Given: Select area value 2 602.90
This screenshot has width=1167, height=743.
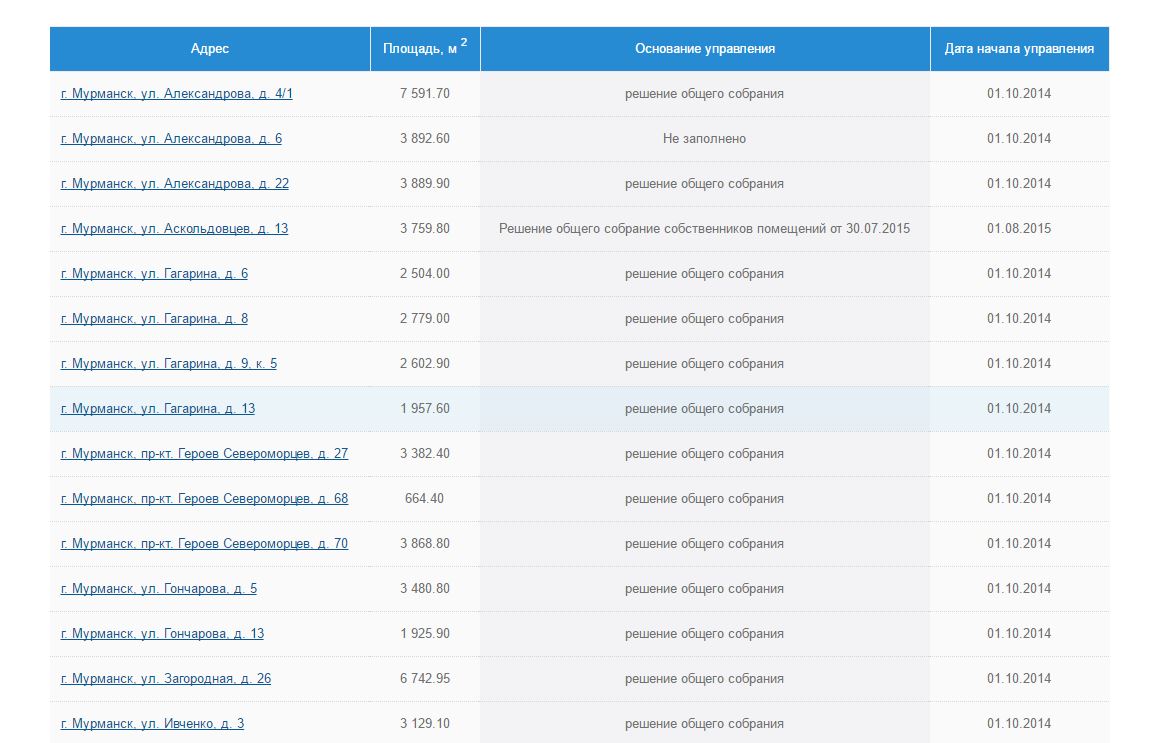Looking at the screenshot, I should [425, 363].
